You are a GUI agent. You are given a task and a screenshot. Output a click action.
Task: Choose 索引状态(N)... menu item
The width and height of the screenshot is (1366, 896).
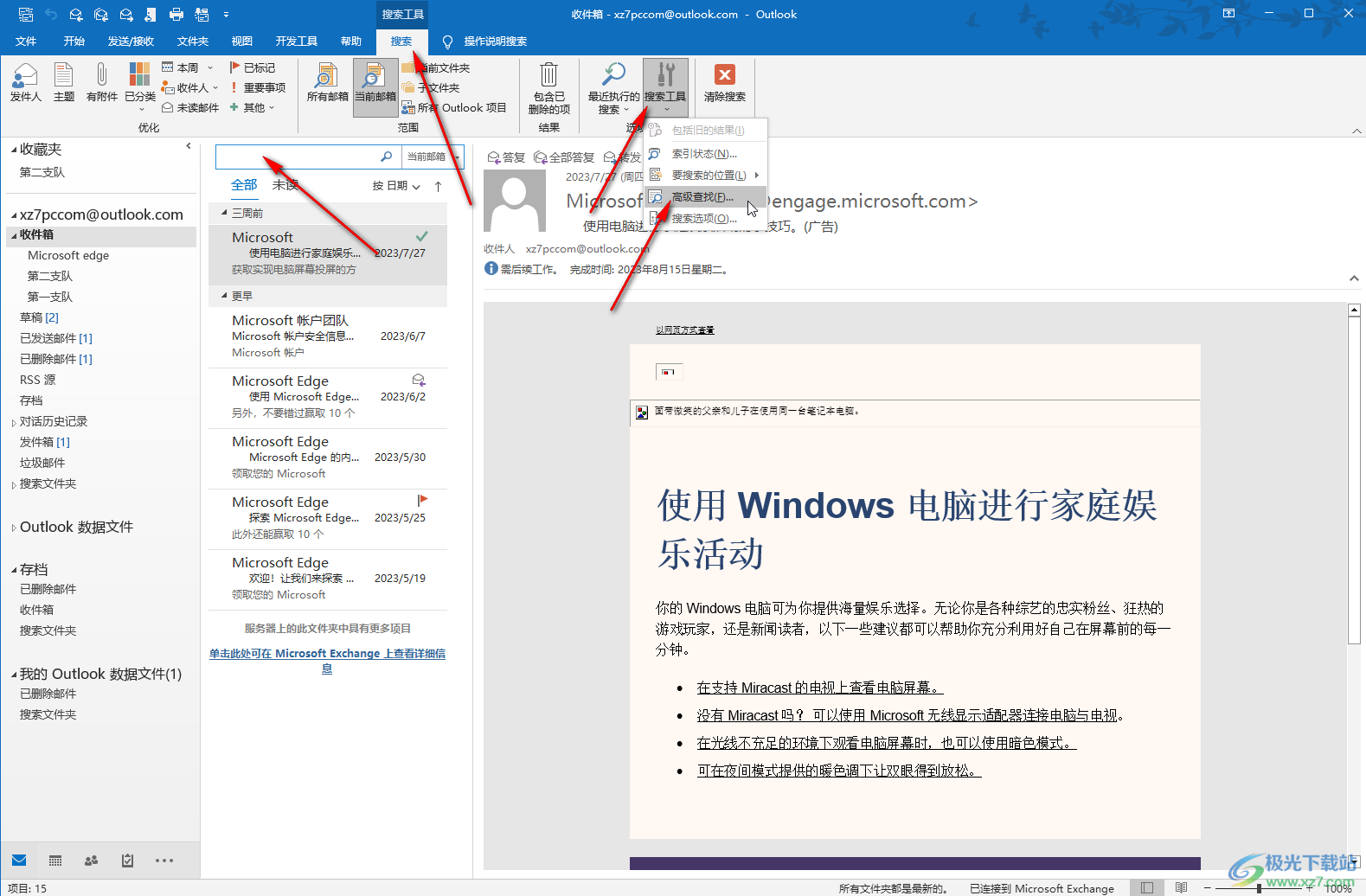pos(705,153)
